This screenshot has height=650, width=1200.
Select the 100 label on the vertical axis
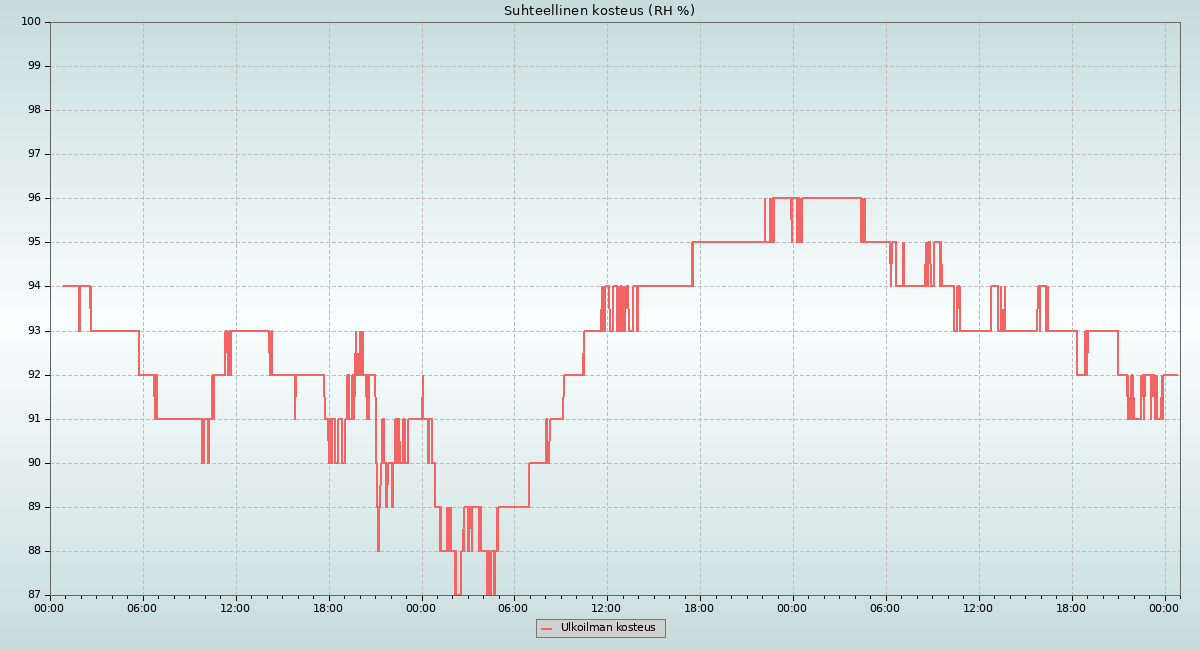31,22
